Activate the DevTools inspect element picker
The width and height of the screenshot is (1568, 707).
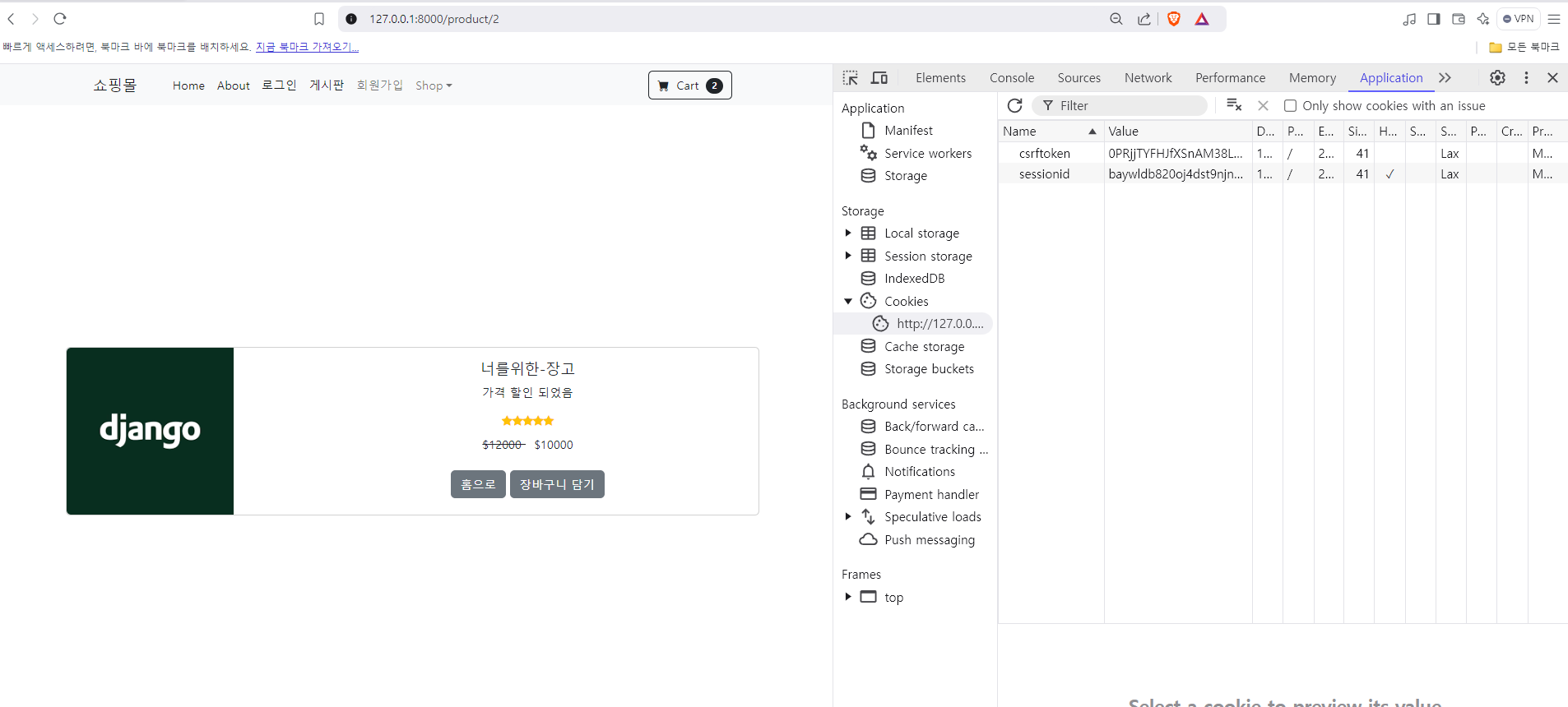(851, 78)
